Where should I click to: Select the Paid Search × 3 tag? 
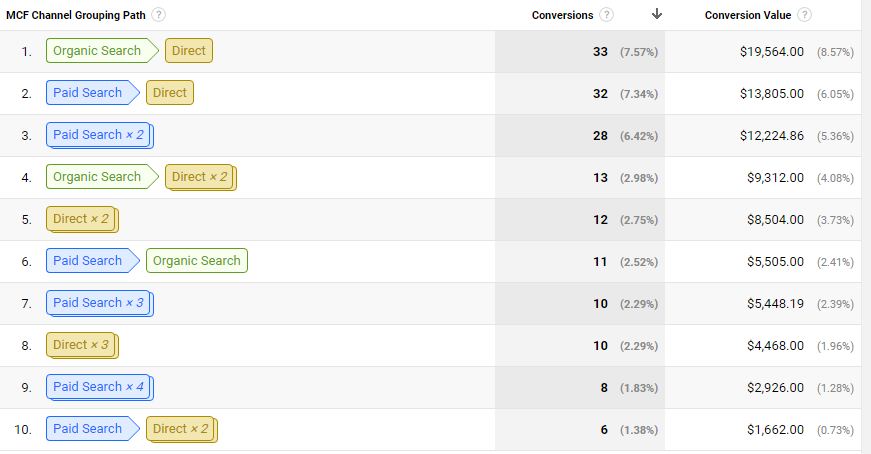click(99, 303)
